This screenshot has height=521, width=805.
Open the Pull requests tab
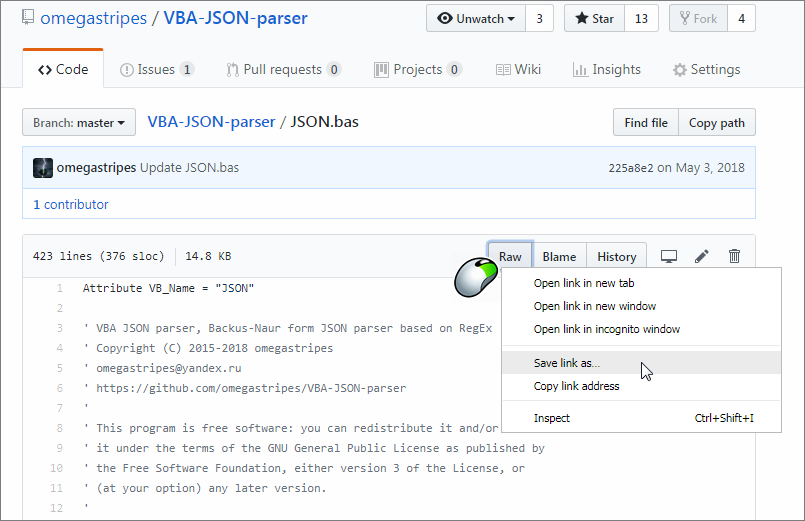(283, 69)
